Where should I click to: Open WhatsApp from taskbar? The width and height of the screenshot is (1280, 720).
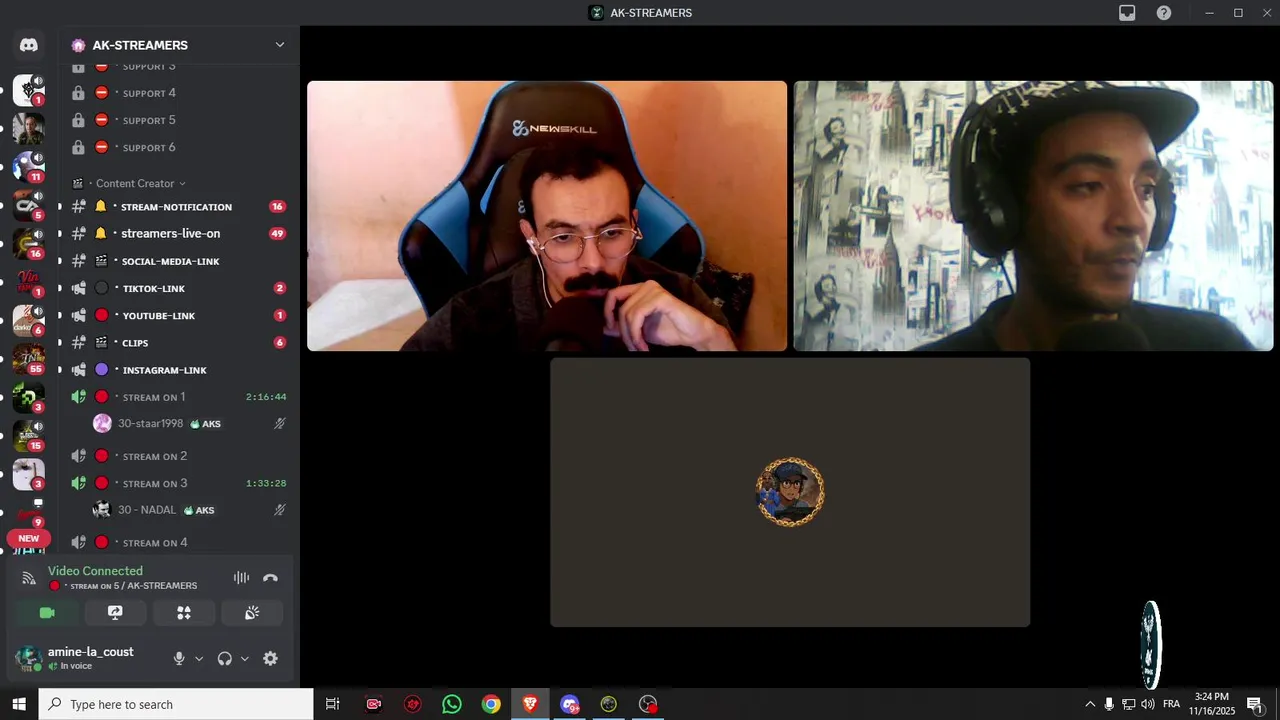click(452, 704)
